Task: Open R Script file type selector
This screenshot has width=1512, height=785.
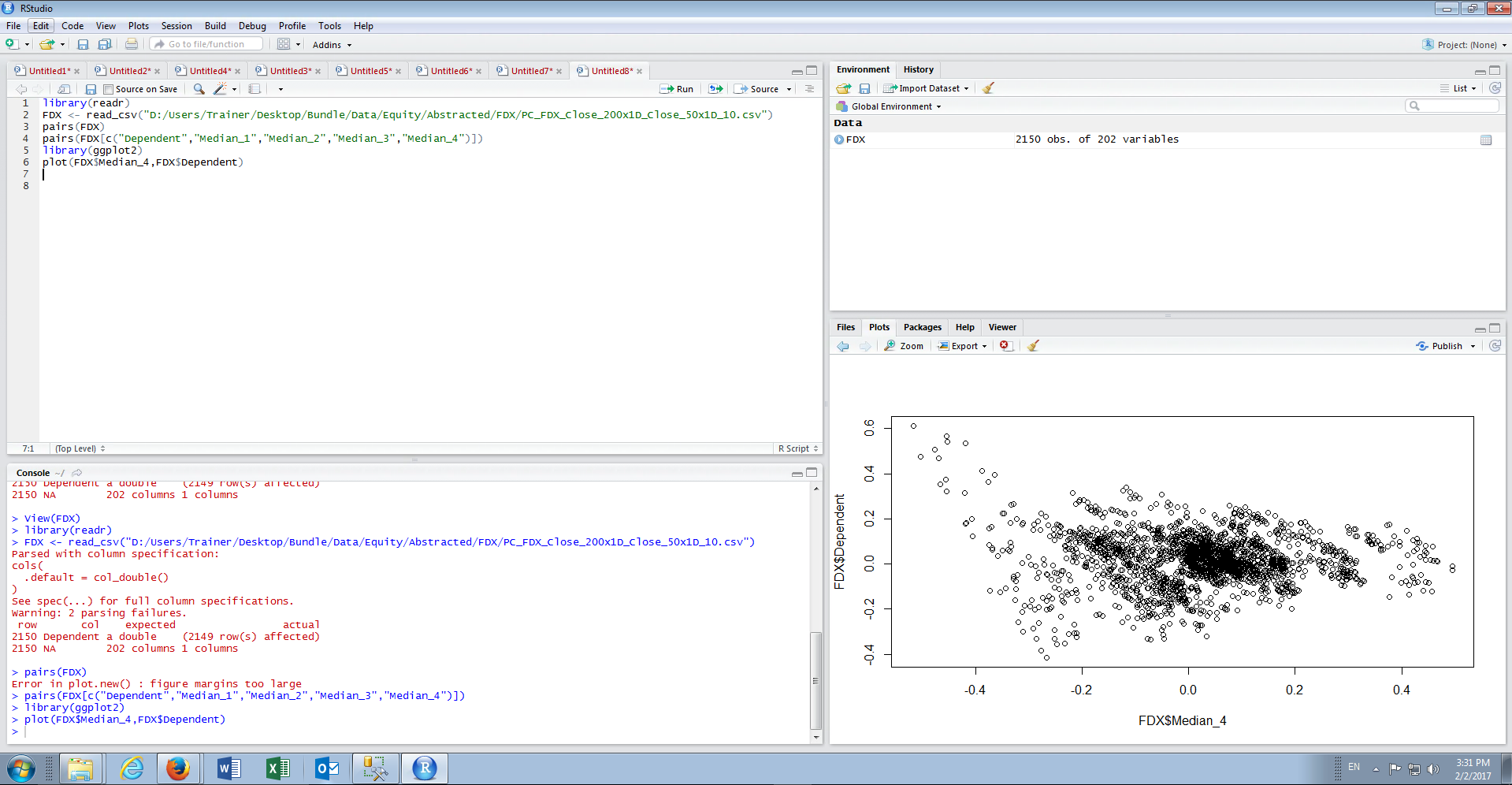Action: pyautogui.click(x=798, y=448)
